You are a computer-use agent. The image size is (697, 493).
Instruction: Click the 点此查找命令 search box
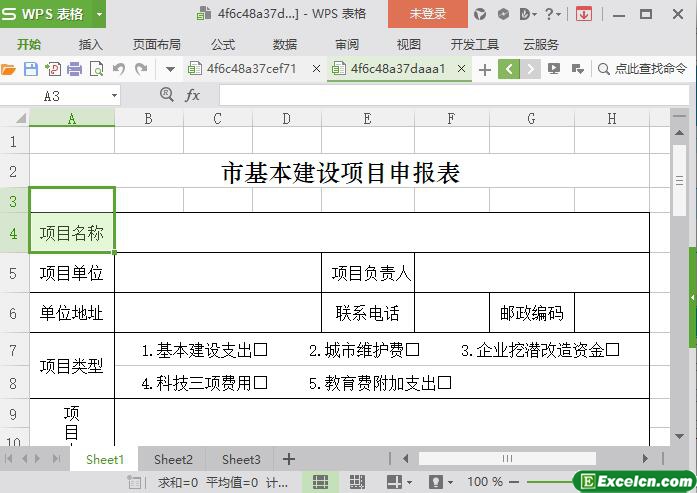point(643,69)
